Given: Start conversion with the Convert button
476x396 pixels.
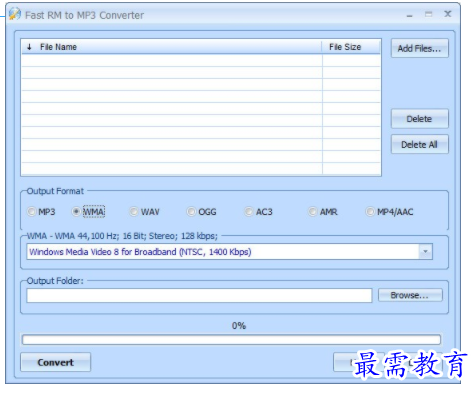Looking at the screenshot, I should (x=55, y=362).
